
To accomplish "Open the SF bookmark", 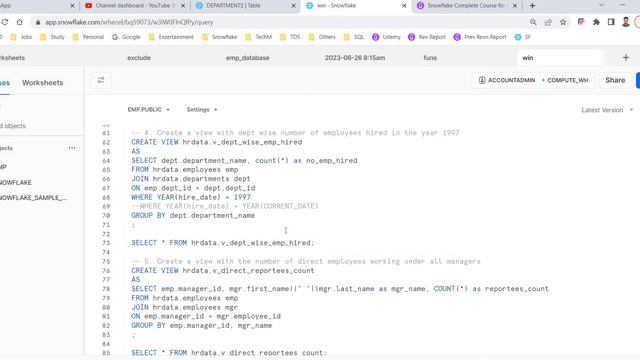I will [522, 37].
